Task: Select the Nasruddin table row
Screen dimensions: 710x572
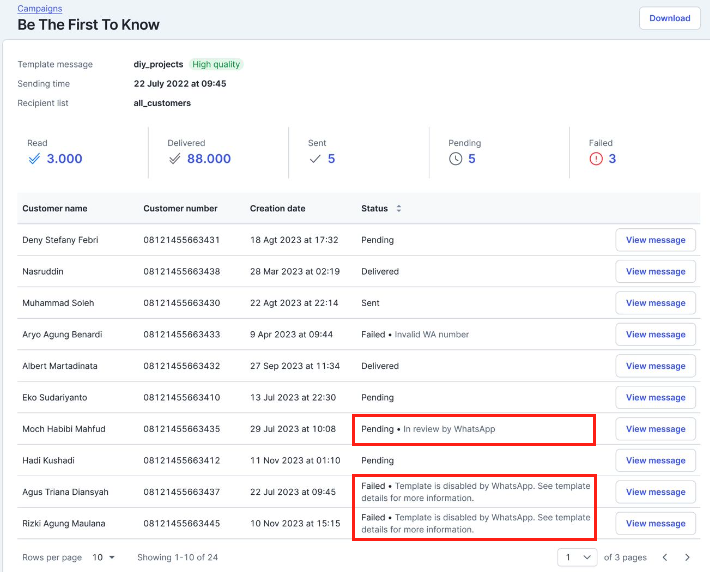Action: 300,271
